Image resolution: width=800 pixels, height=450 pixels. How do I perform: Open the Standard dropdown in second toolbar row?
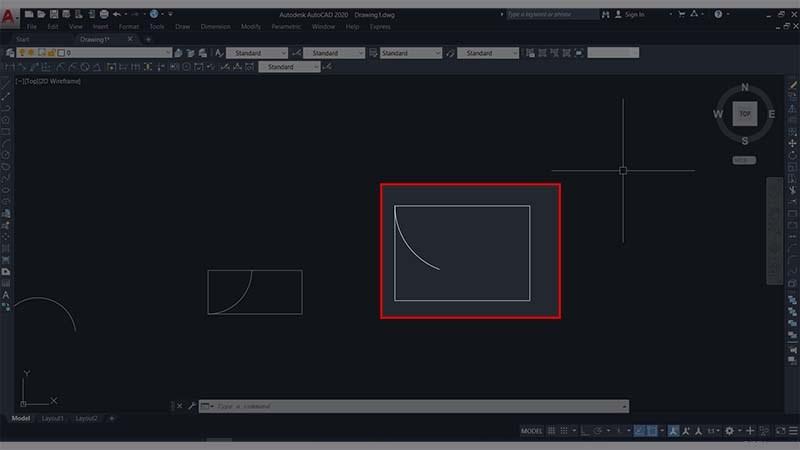pos(289,67)
